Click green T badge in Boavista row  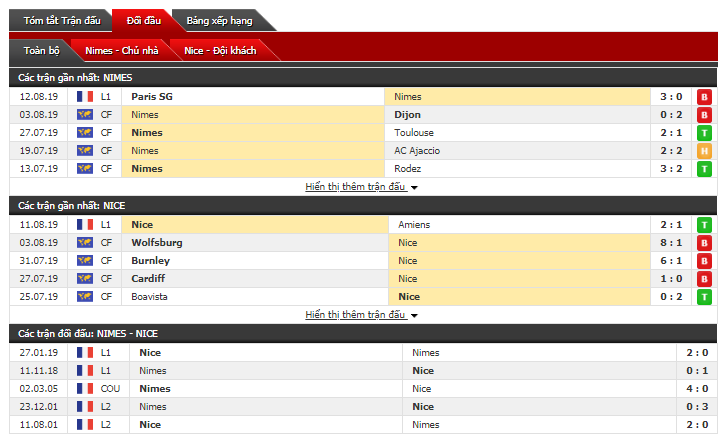tap(704, 296)
